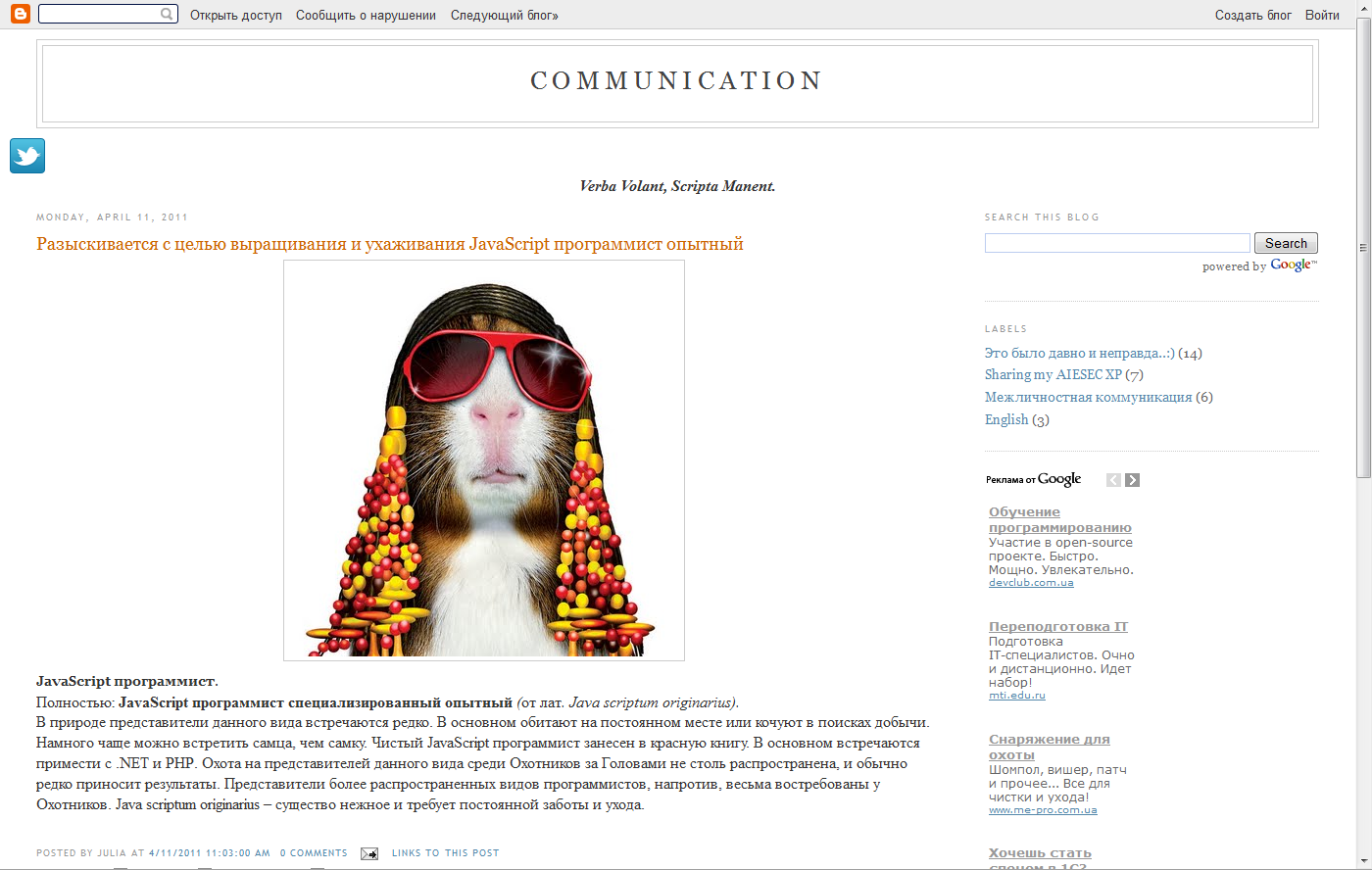
Task: Open the post title about JavaScript программист
Action: pos(390,244)
